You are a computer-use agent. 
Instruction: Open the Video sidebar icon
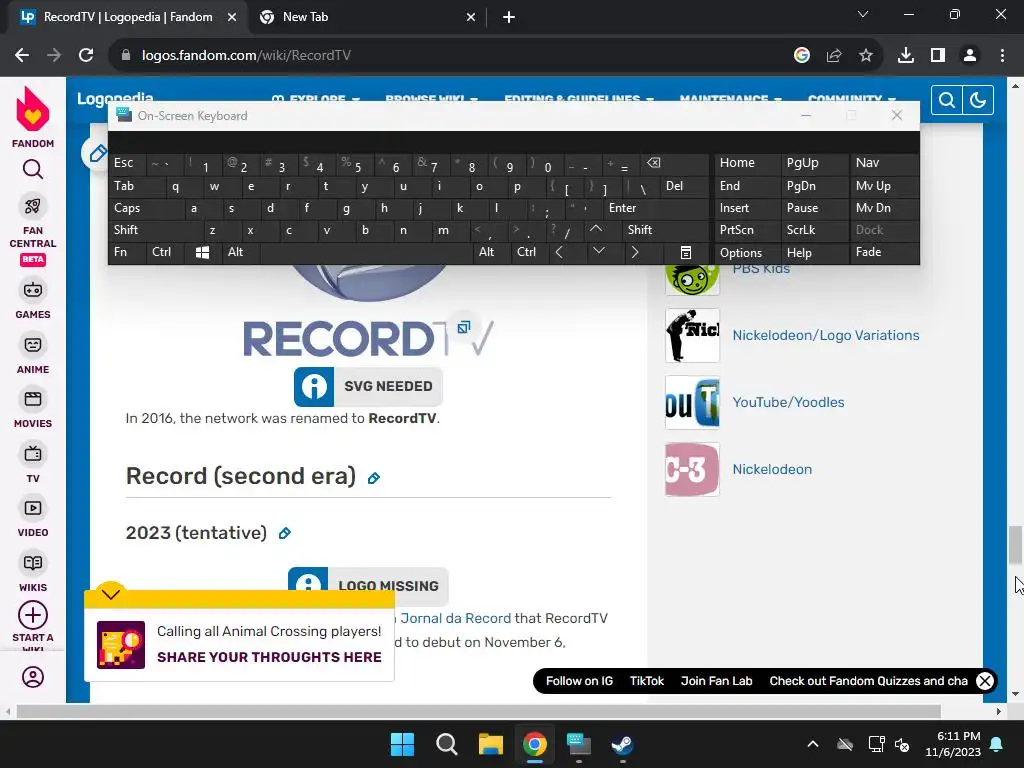tap(33, 508)
